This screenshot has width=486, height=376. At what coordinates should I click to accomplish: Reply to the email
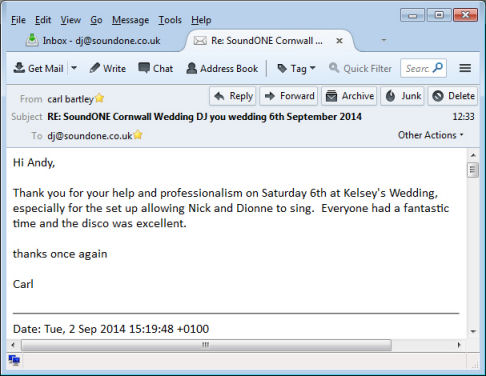(233, 96)
